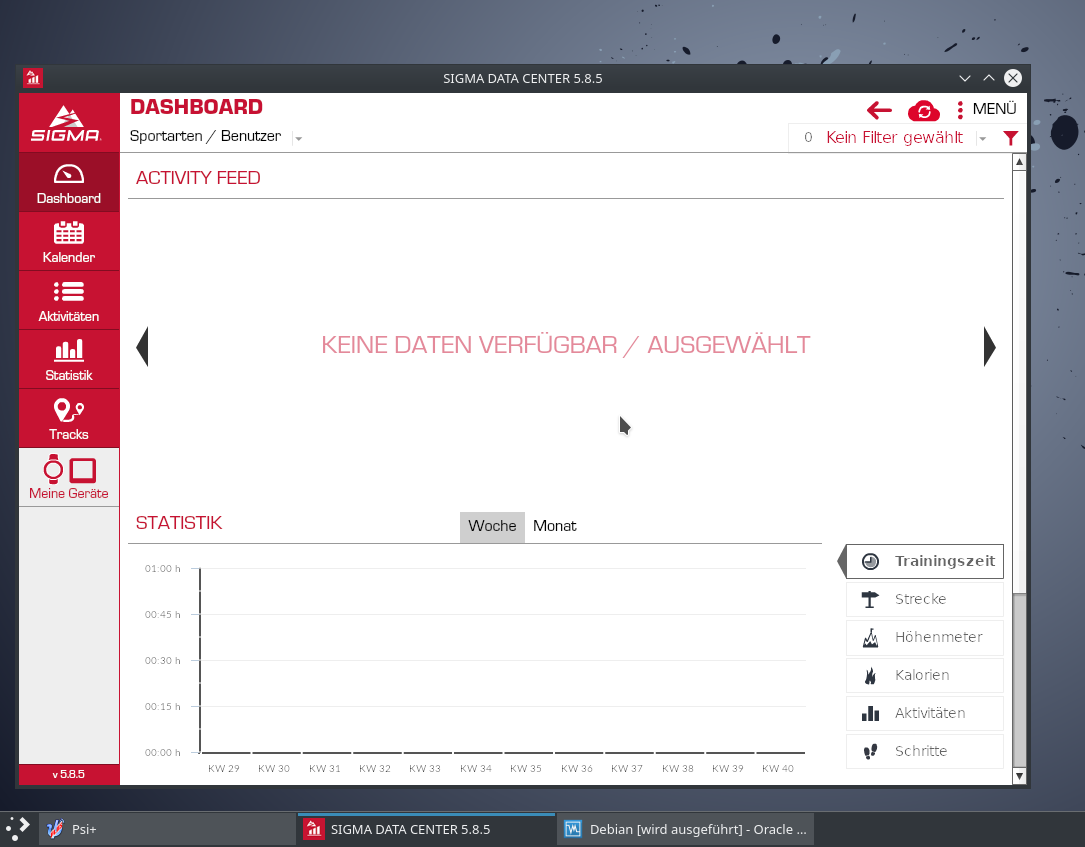Select the Woche tab
This screenshot has height=847, width=1085.
(491, 526)
